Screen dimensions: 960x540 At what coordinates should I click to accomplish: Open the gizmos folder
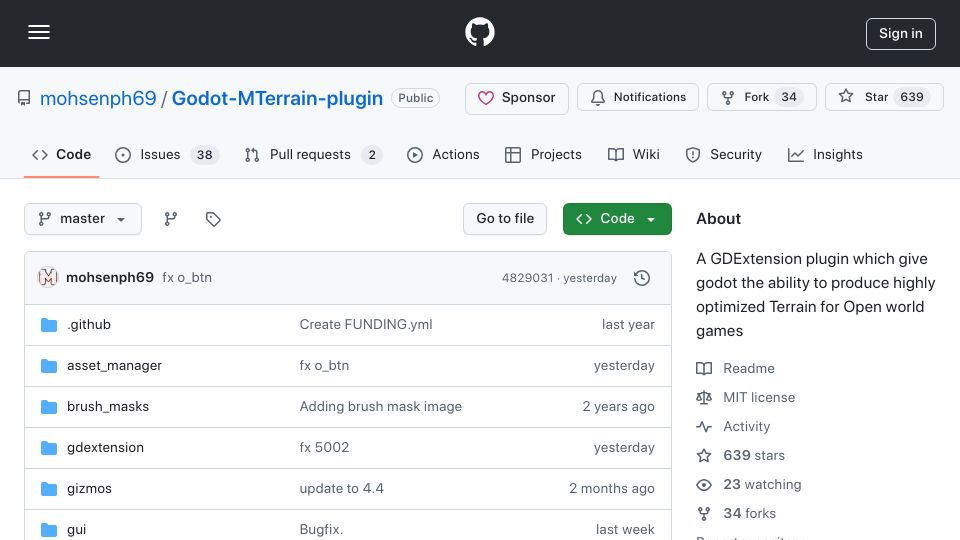[89, 489]
